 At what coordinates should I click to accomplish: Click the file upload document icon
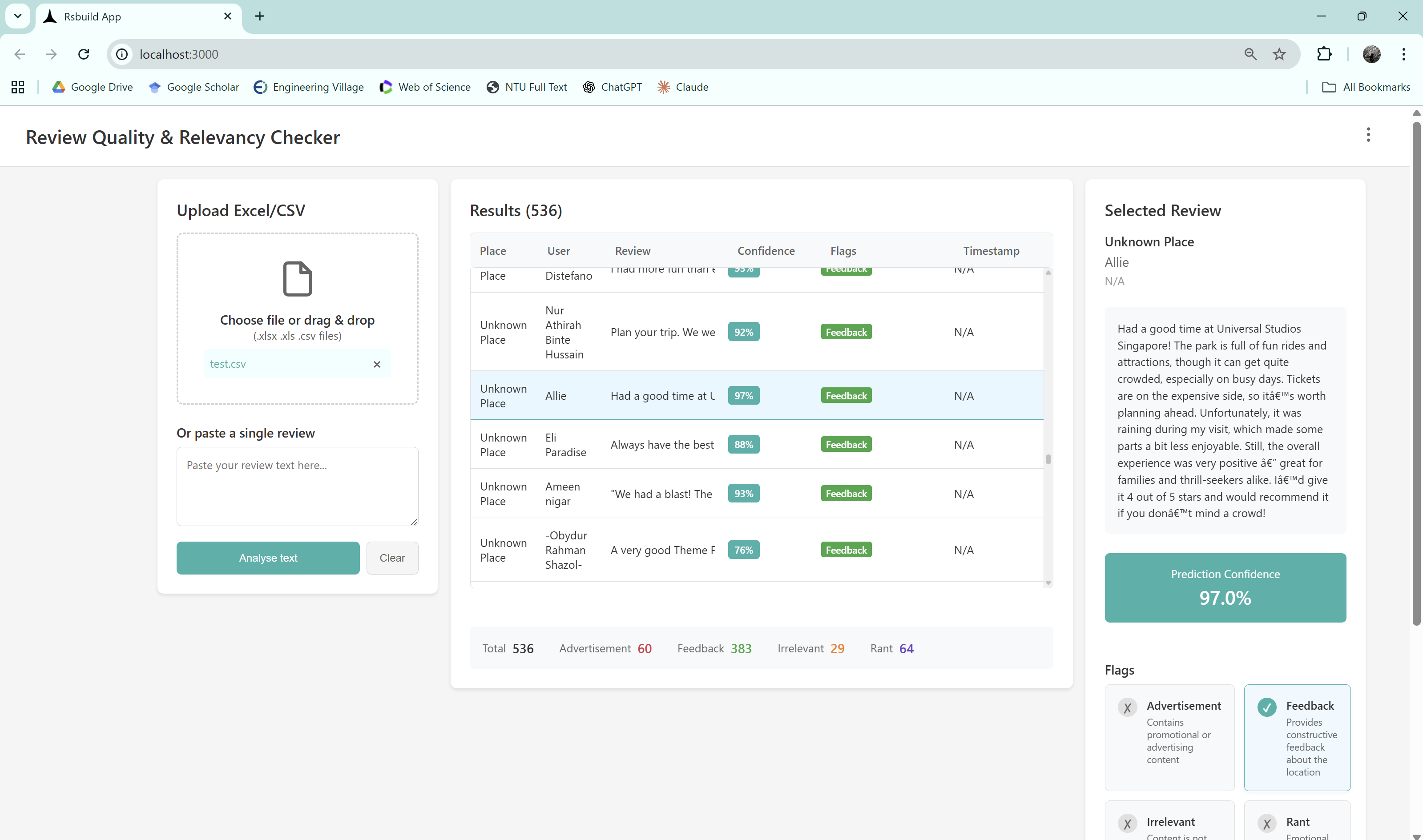(x=297, y=278)
